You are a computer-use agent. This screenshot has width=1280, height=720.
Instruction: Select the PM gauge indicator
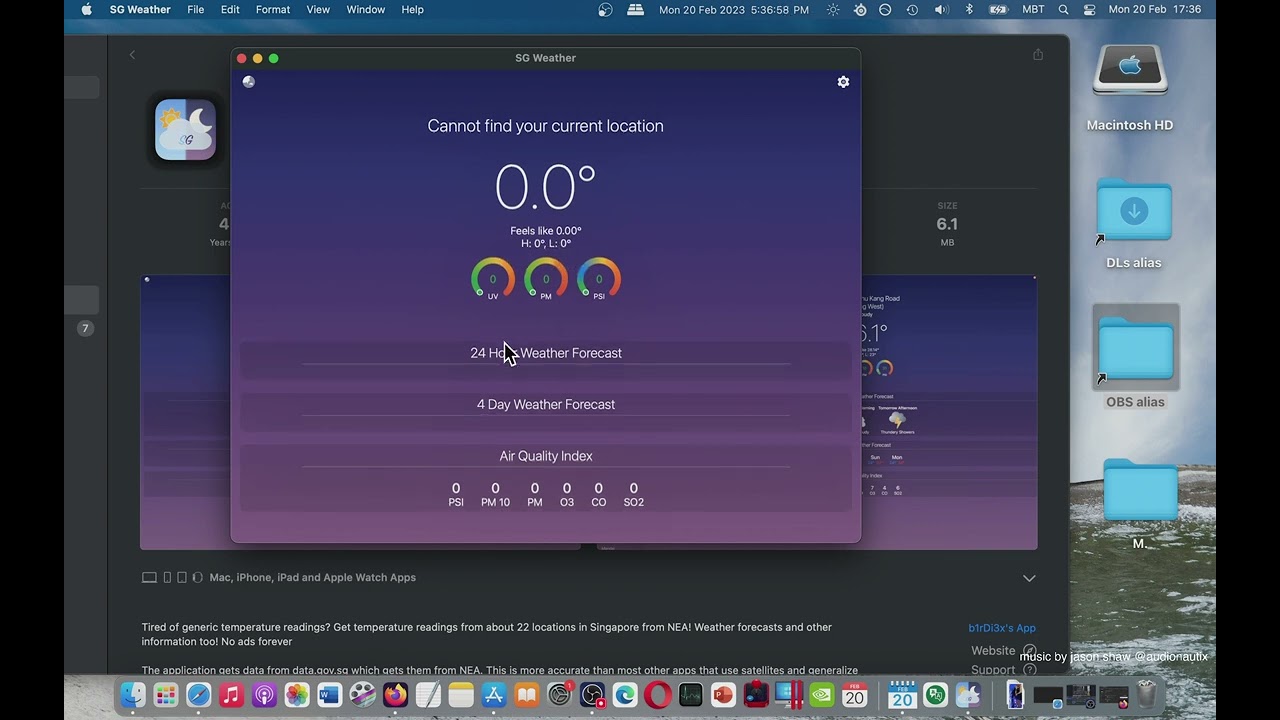[546, 279]
